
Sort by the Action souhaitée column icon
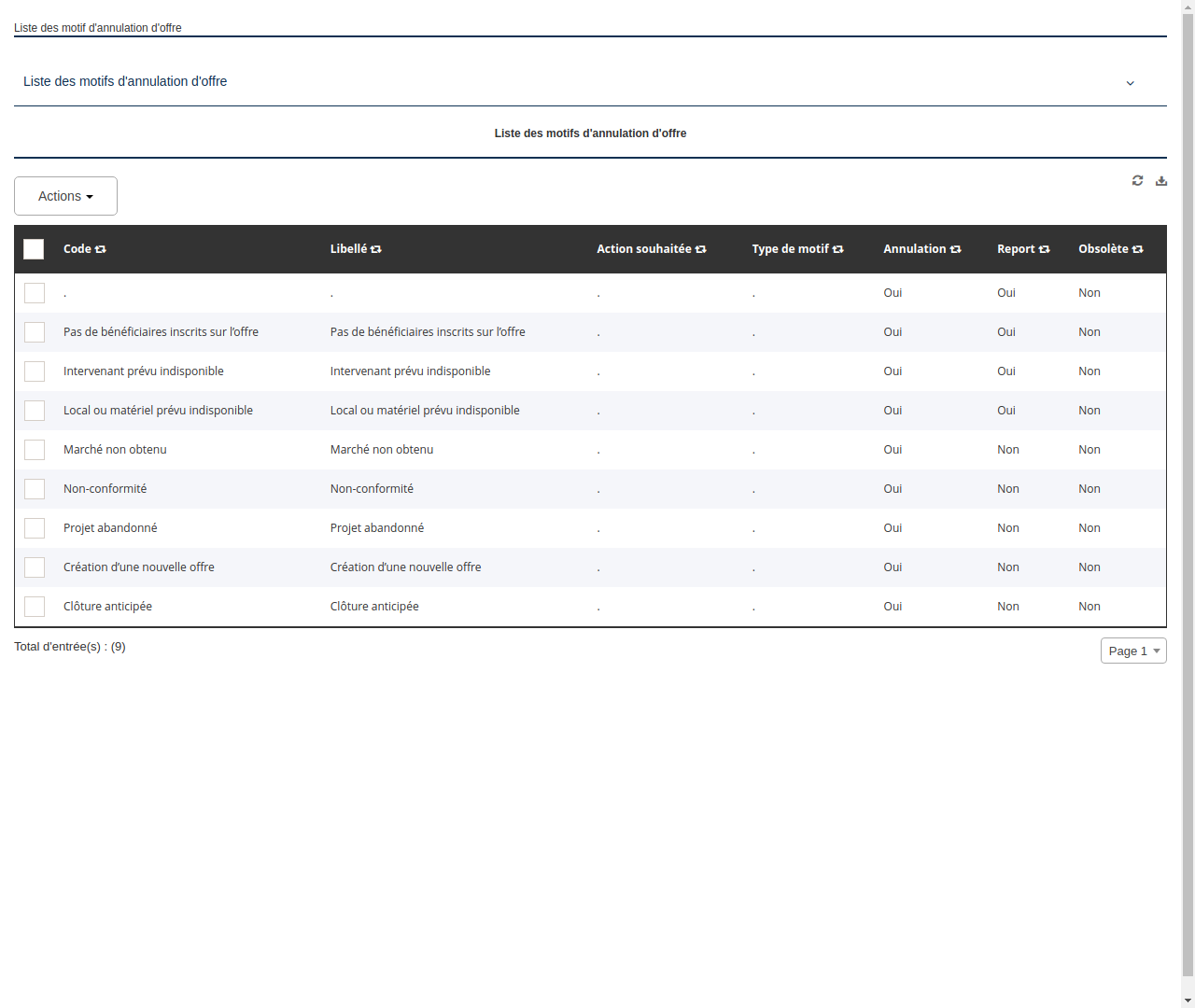coord(700,249)
